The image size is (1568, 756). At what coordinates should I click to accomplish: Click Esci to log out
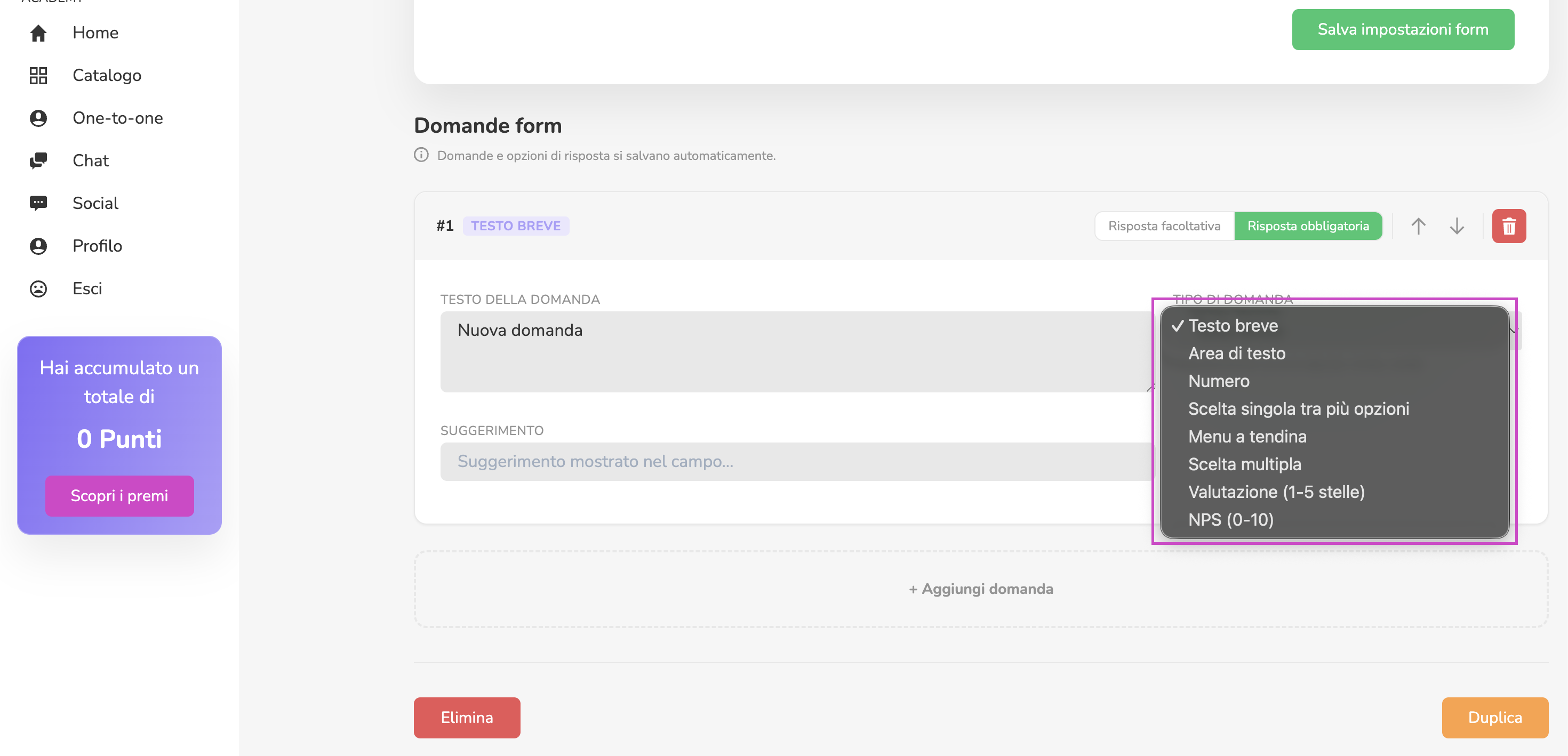[87, 288]
